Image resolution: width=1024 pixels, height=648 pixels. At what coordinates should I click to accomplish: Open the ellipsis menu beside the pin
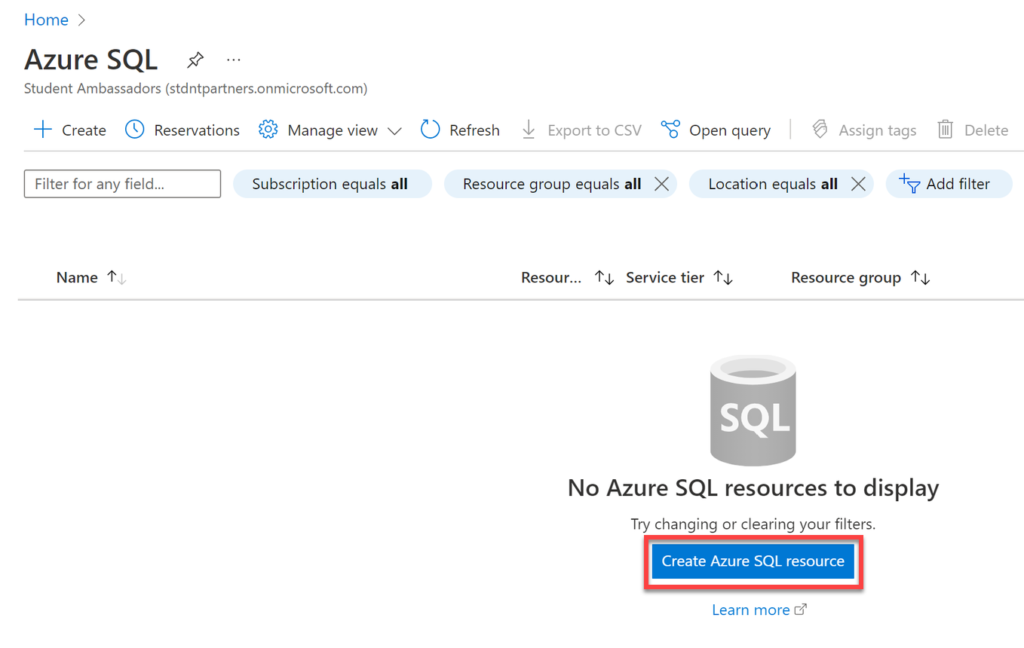click(233, 60)
